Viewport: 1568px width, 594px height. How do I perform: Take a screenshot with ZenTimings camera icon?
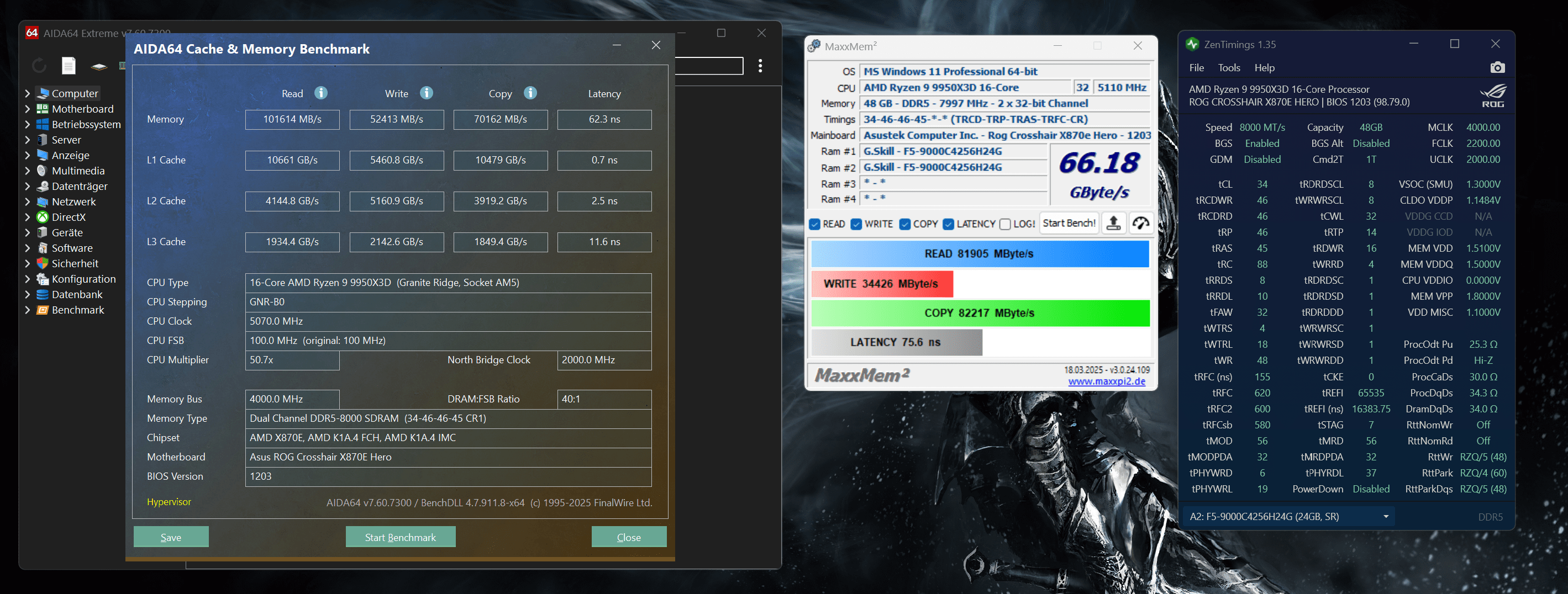tap(1497, 67)
